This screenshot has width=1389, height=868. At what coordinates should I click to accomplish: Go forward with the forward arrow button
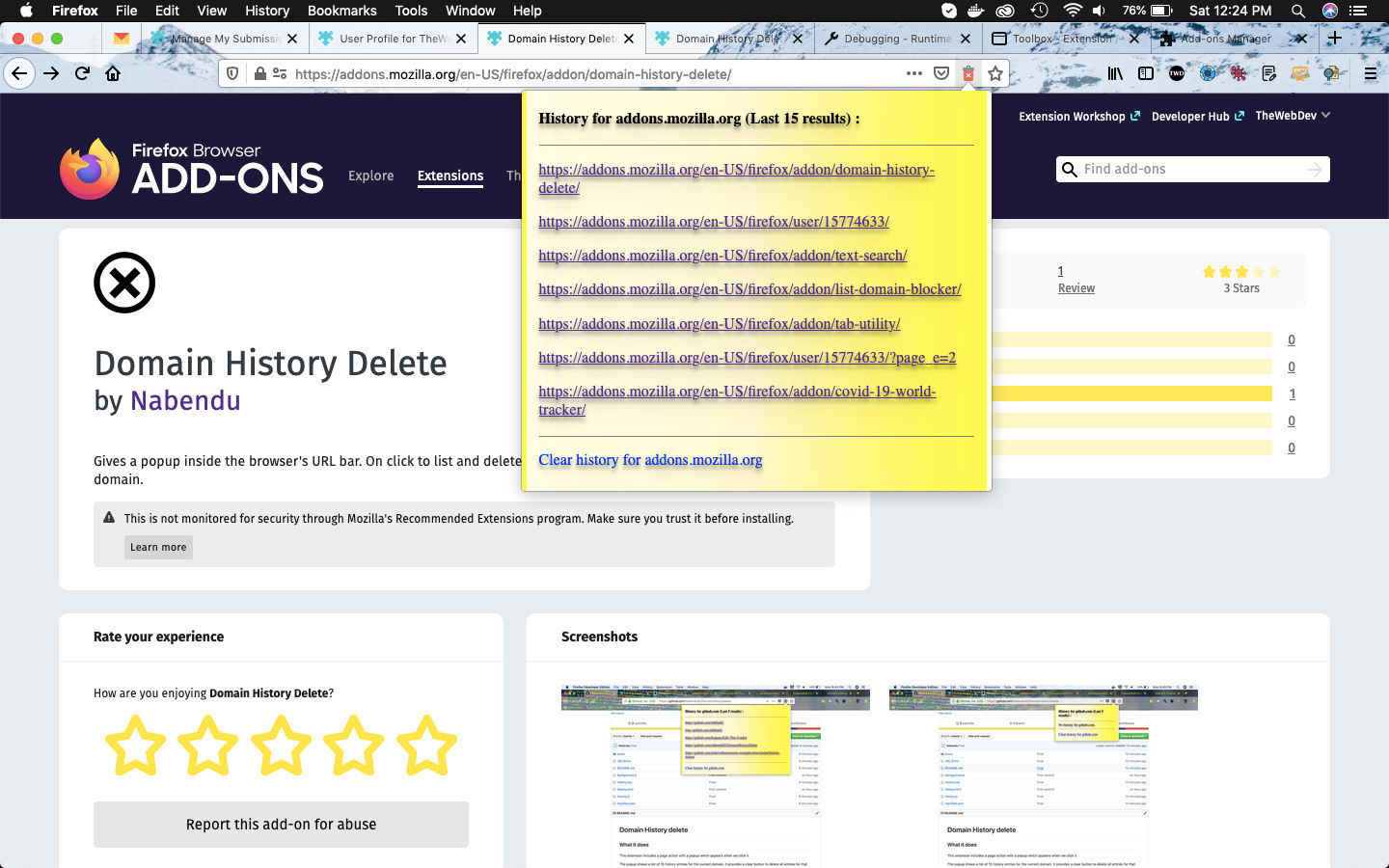pos(51,73)
